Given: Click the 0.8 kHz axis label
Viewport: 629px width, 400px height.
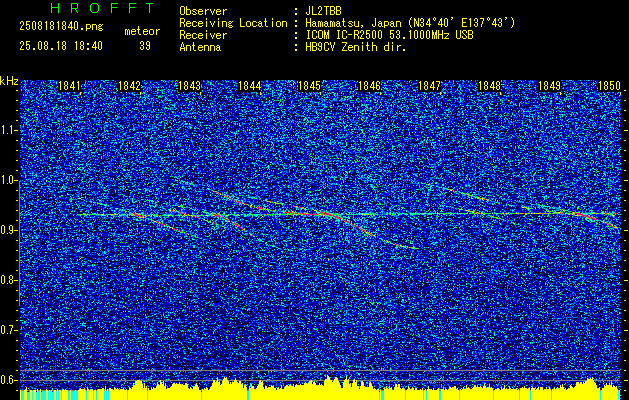Looking at the screenshot, I should (x=8, y=280).
